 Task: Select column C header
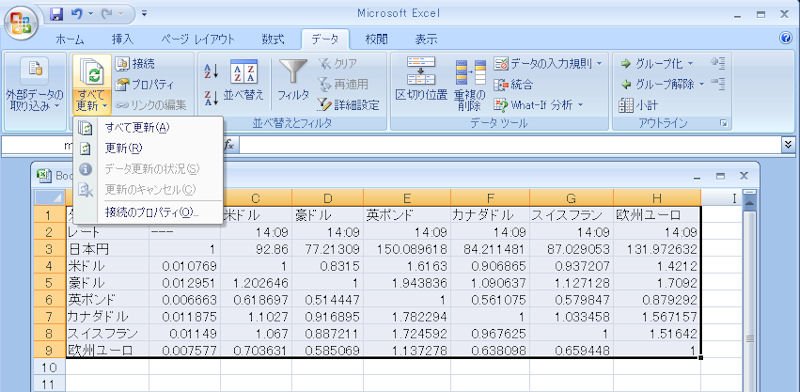256,198
